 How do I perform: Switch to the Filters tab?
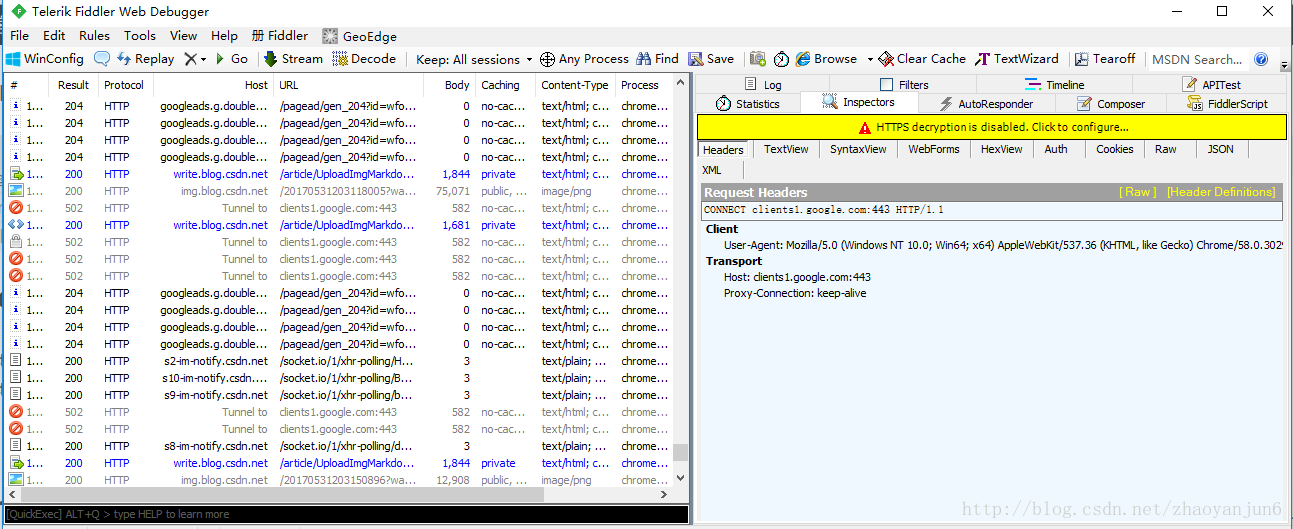(904, 85)
